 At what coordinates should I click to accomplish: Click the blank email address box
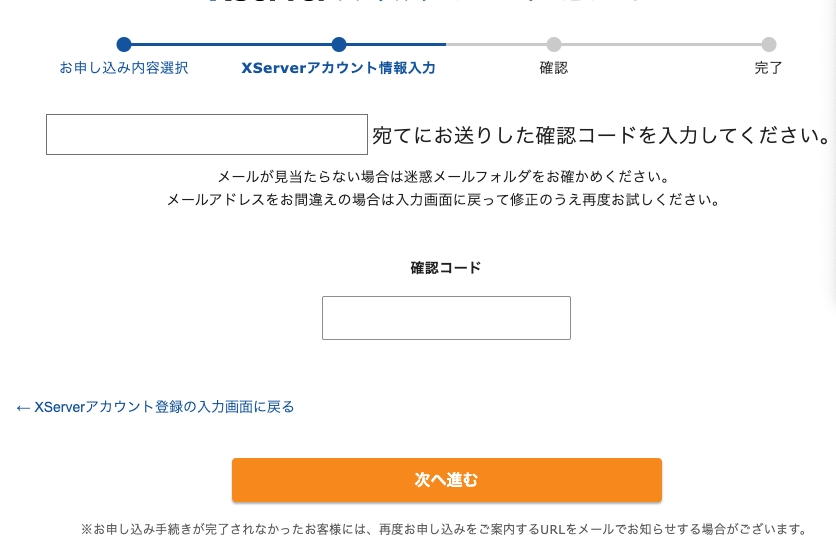207,134
